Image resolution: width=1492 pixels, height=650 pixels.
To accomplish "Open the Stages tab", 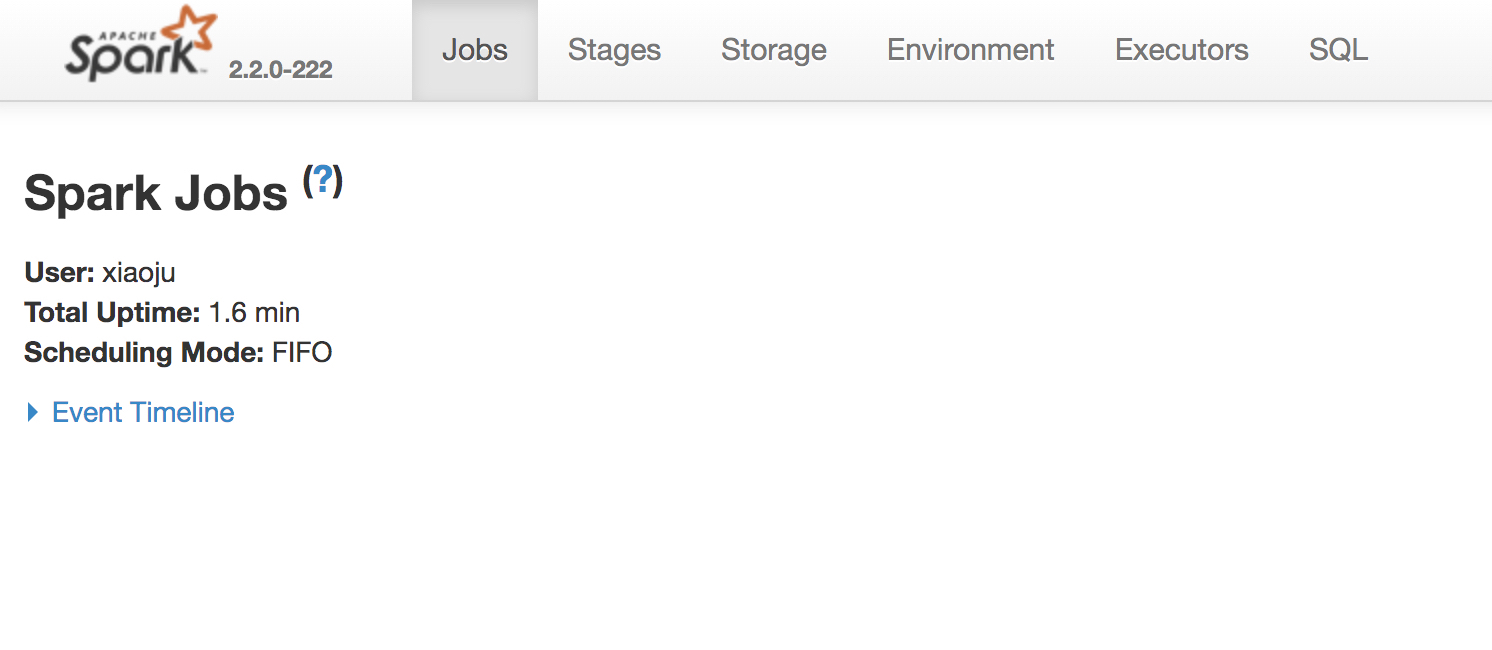I will [614, 50].
